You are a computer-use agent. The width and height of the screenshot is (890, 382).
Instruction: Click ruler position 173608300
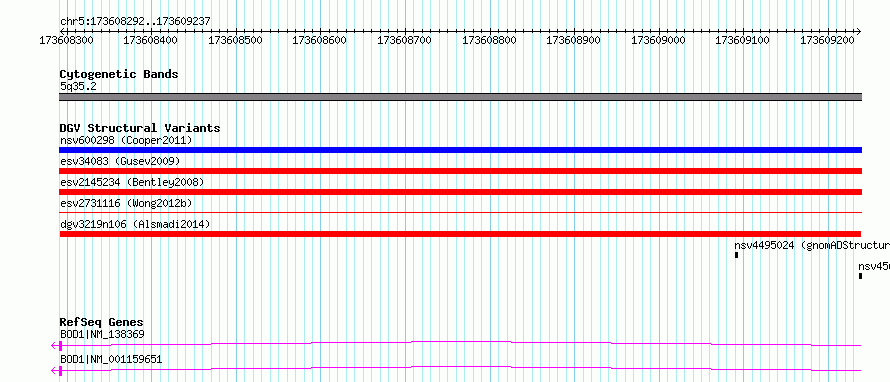(x=67, y=40)
